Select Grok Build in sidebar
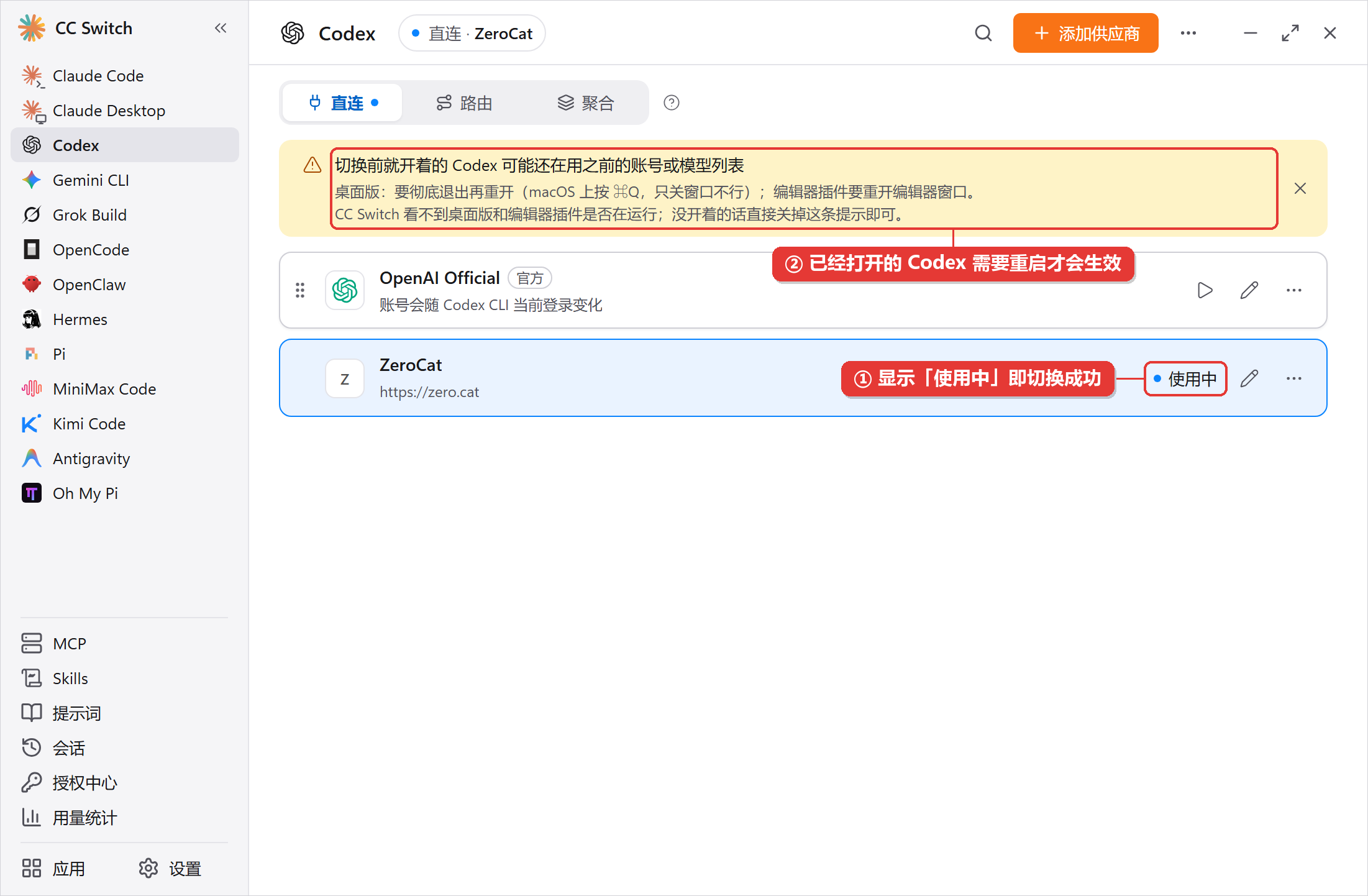The width and height of the screenshot is (1368, 896). tap(125, 215)
